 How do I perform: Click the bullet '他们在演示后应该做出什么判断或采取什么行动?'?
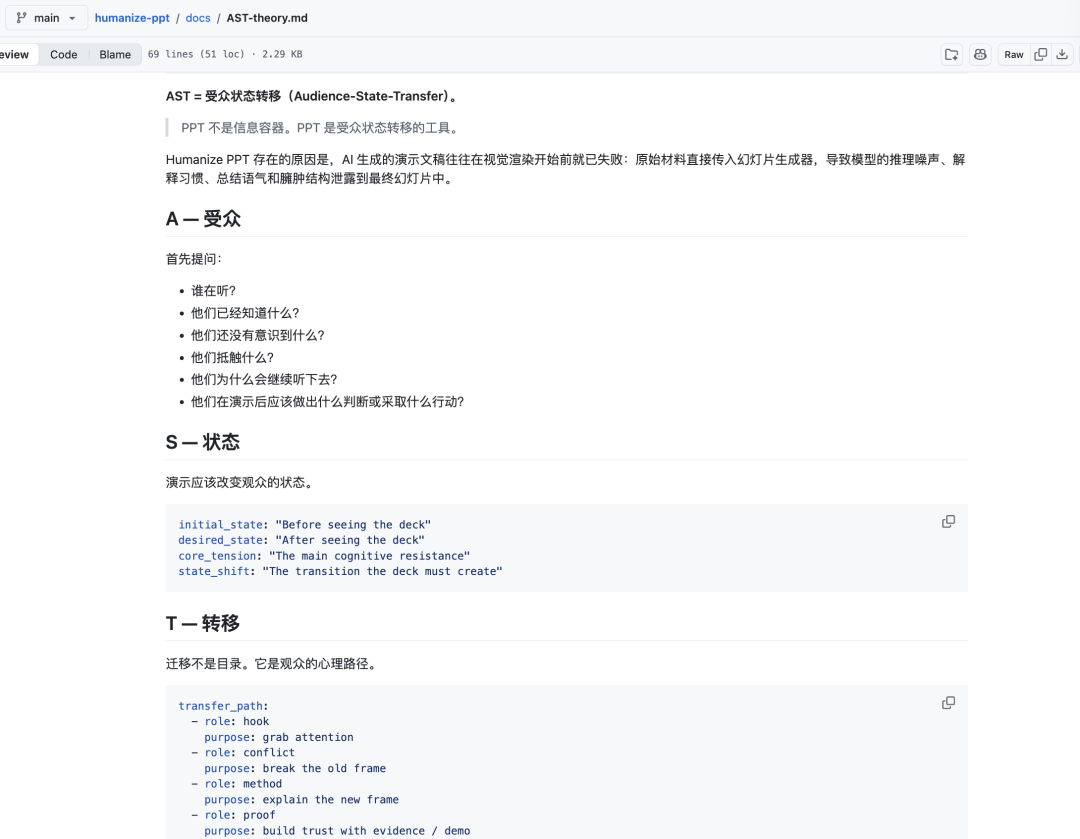pos(327,402)
